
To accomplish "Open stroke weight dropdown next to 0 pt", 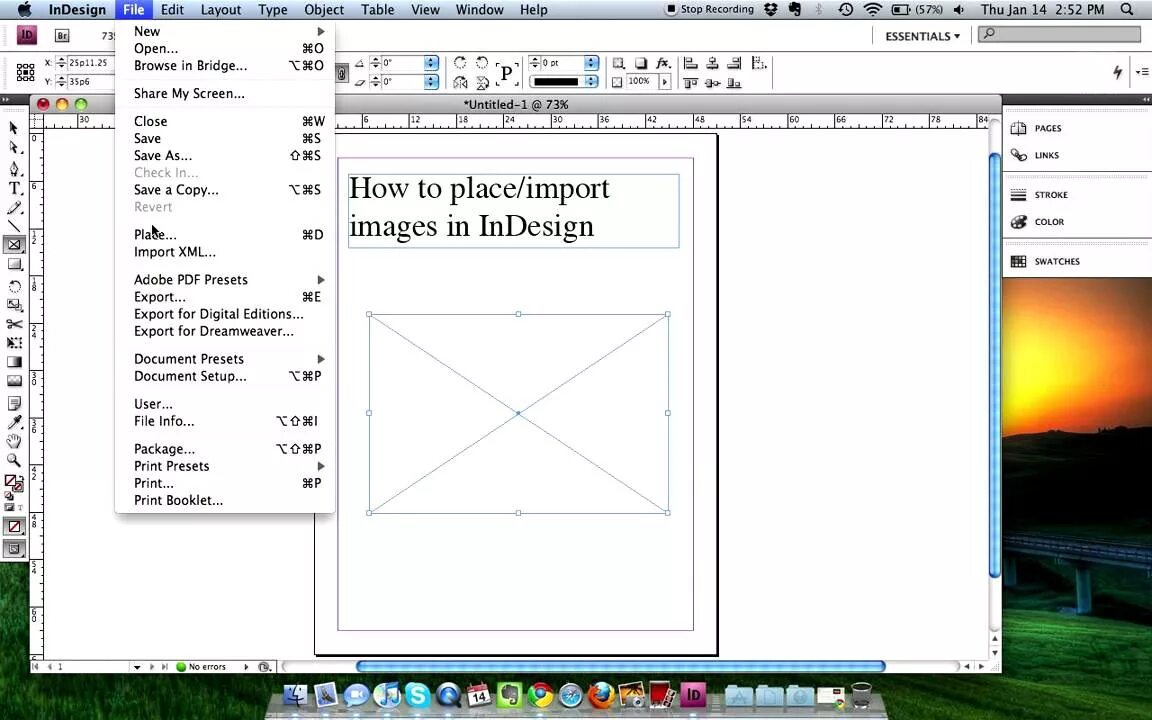I will [x=591, y=63].
